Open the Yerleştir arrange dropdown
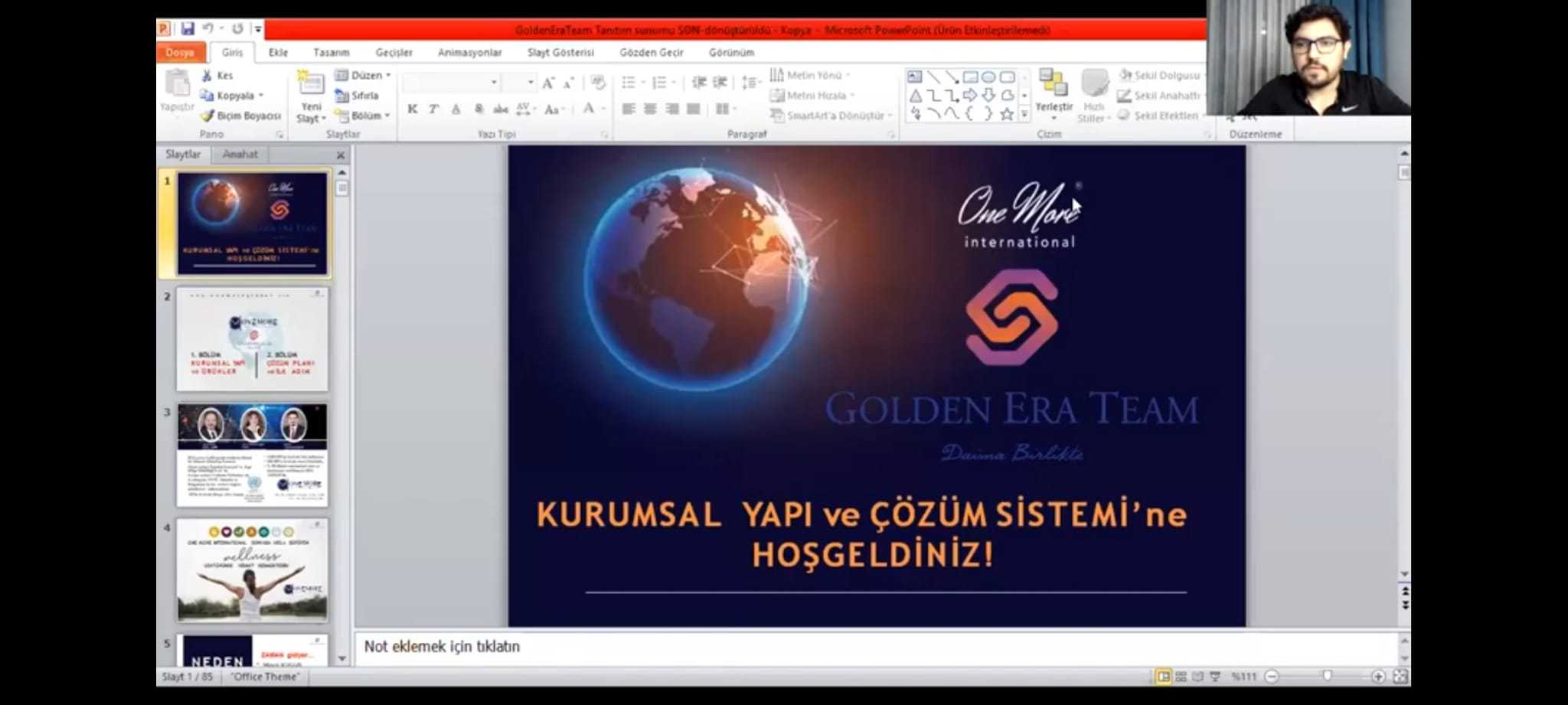The height and width of the screenshot is (705, 1568). click(1054, 95)
